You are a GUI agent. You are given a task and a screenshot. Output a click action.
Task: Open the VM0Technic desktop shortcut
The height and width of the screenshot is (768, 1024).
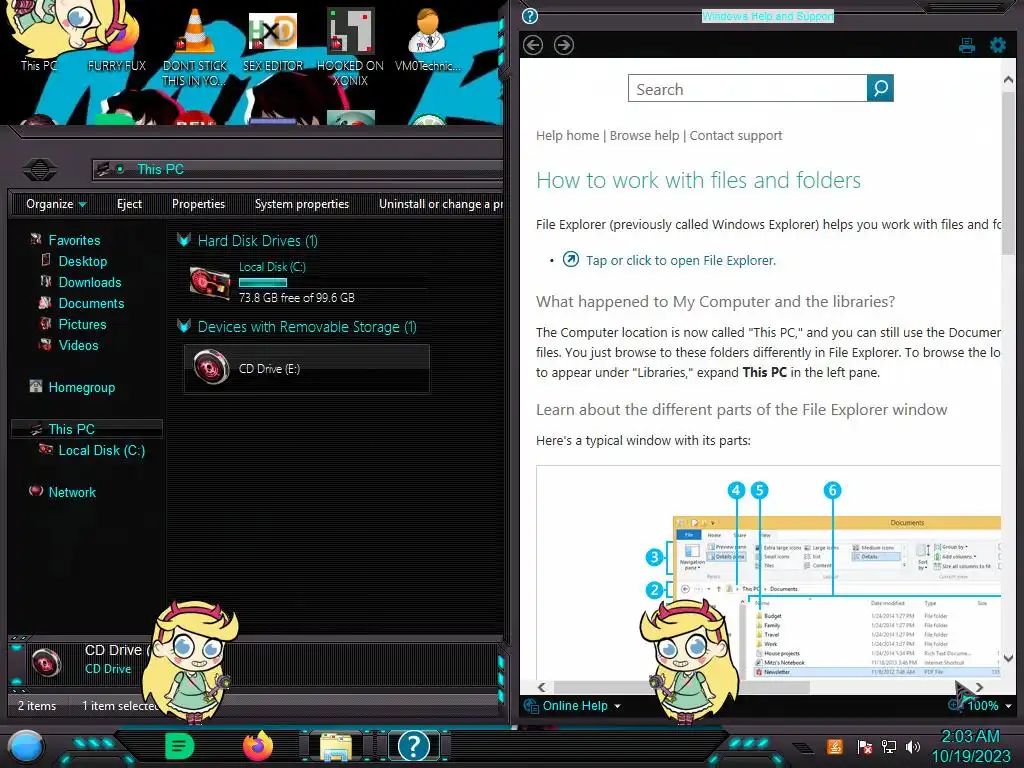pyautogui.click(x=428, y=40)
